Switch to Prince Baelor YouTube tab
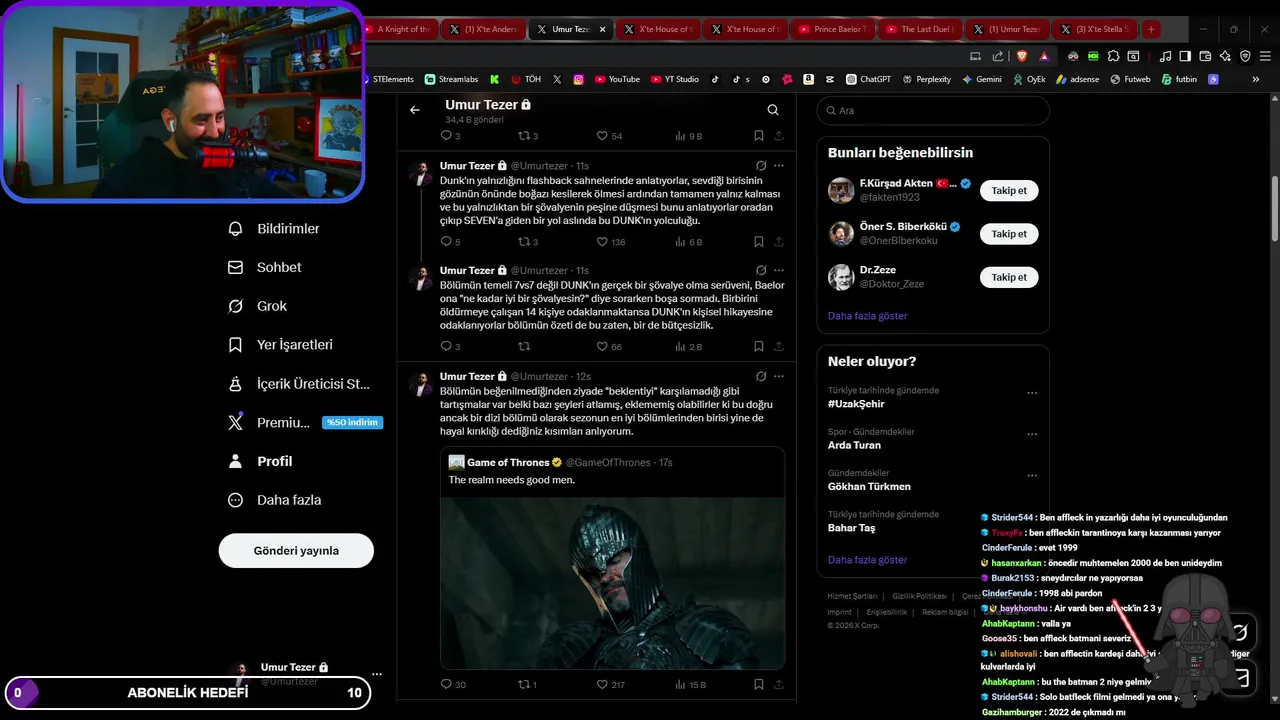 pos(833,29)
